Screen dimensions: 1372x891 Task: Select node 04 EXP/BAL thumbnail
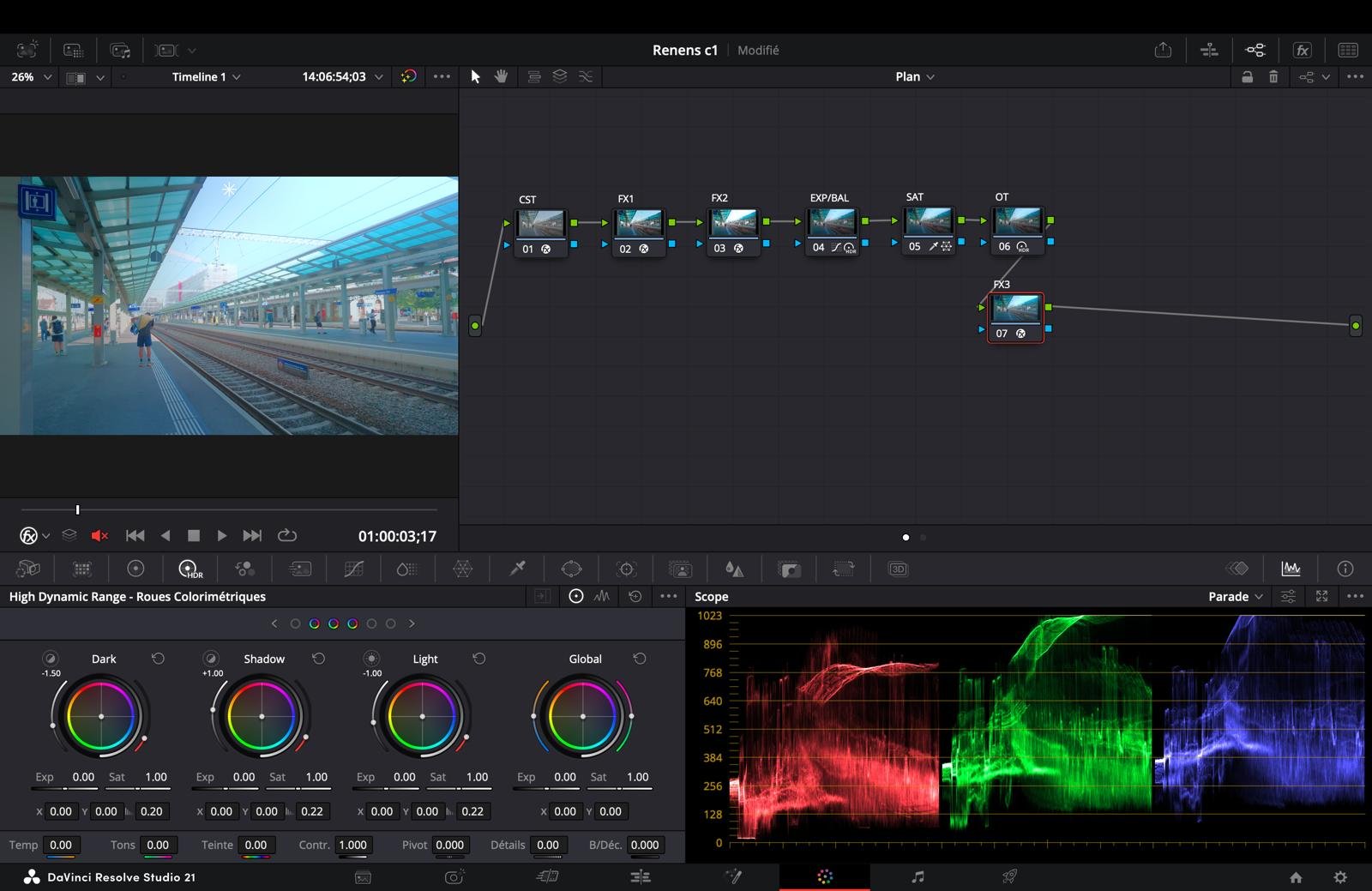click(x=831, y=221)
